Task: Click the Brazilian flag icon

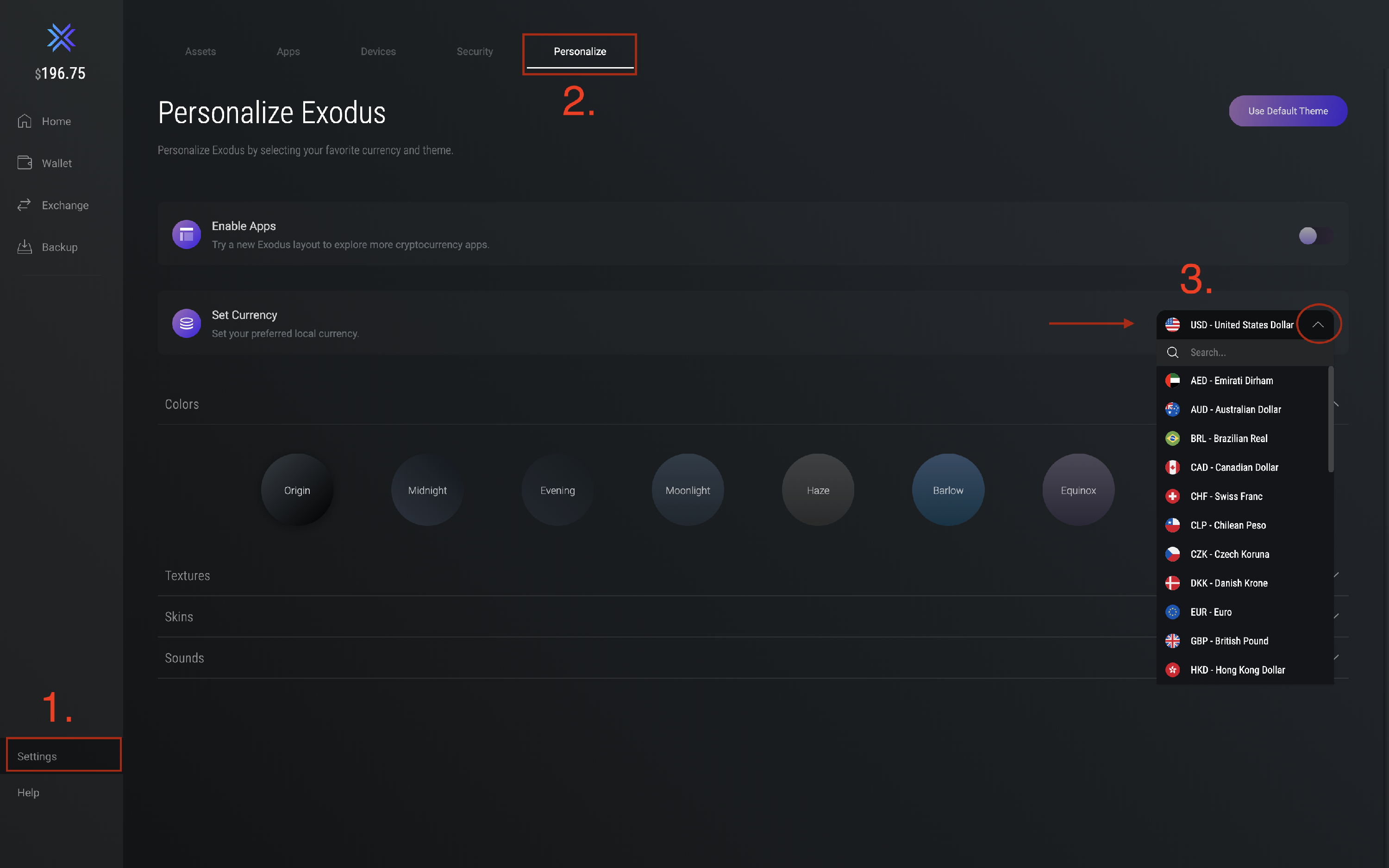Action: click(x=1173, y=438)
